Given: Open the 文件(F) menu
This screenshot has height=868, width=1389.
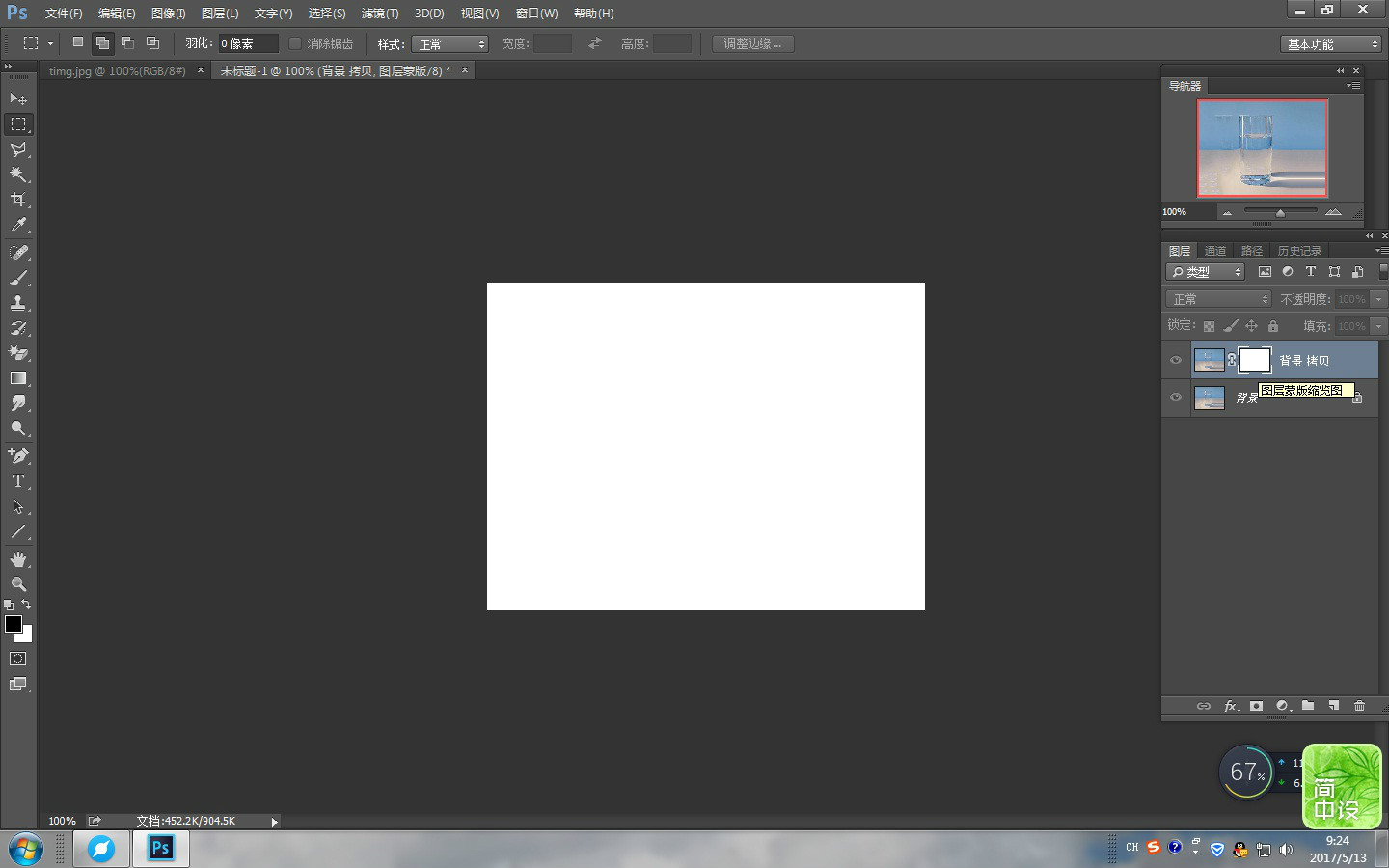Looking at the screenshot, I should (64, 14).
